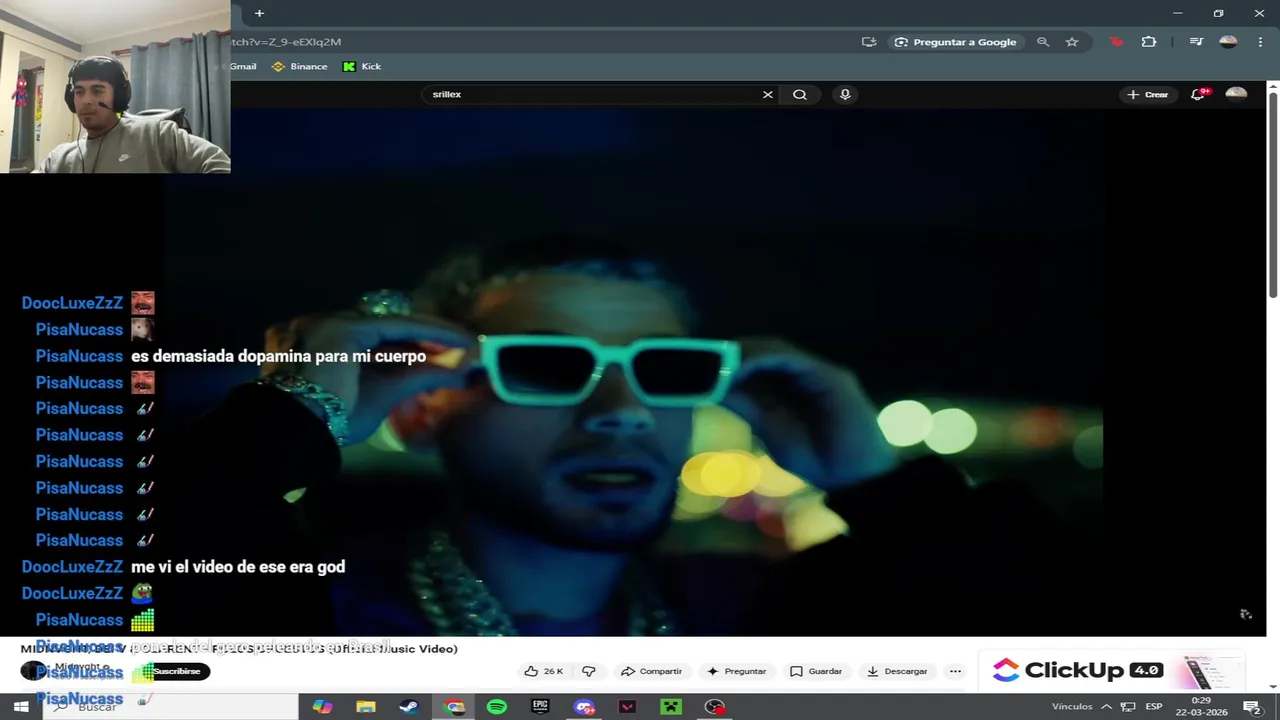Open Epic Games launcher from taskbar
Viewport: 1280px width, 720px height.
540,706
